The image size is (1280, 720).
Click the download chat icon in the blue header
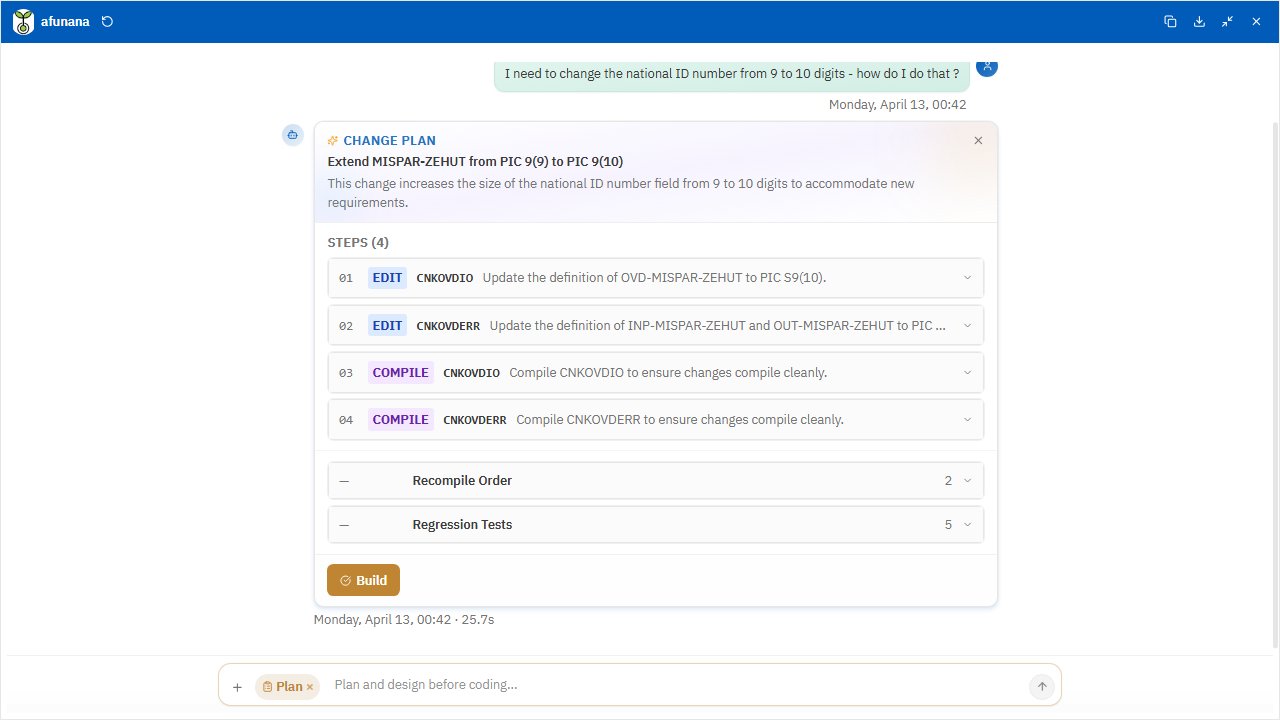[1199, 21]
